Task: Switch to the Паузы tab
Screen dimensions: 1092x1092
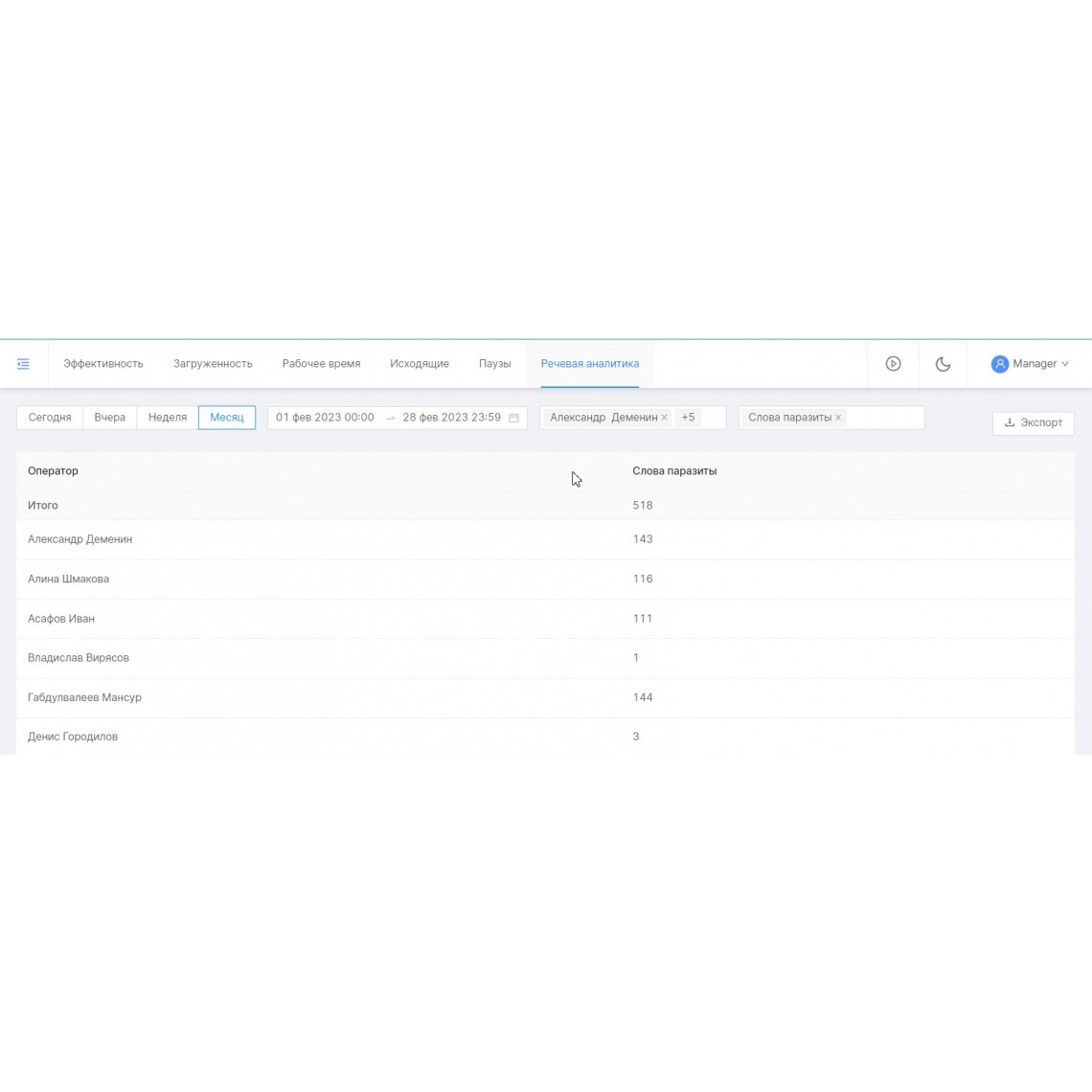Action: pyautogui.click(x=494, y=364)
